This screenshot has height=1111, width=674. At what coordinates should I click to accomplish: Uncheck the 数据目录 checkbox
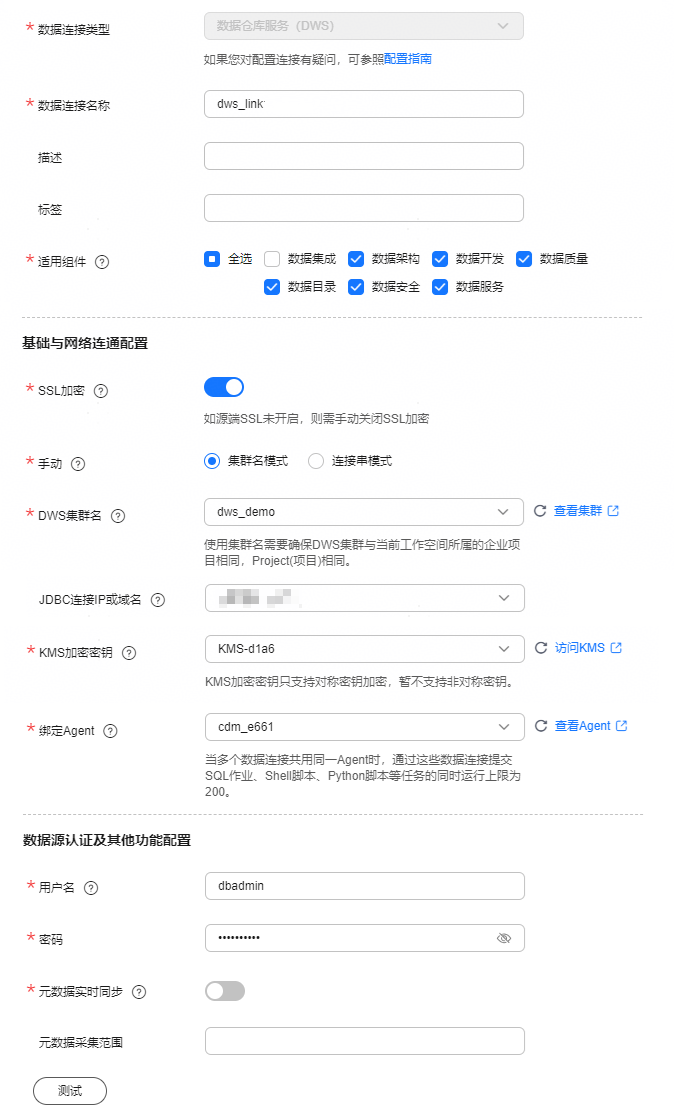(272, 287)
